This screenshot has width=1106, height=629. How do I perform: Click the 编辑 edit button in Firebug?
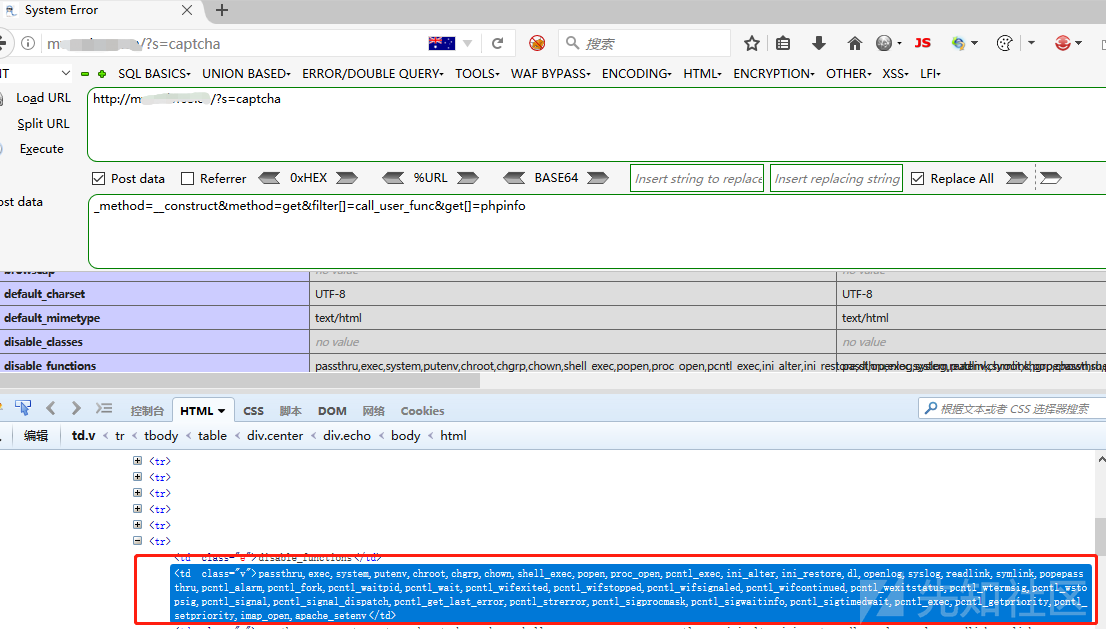pos(36,436)
